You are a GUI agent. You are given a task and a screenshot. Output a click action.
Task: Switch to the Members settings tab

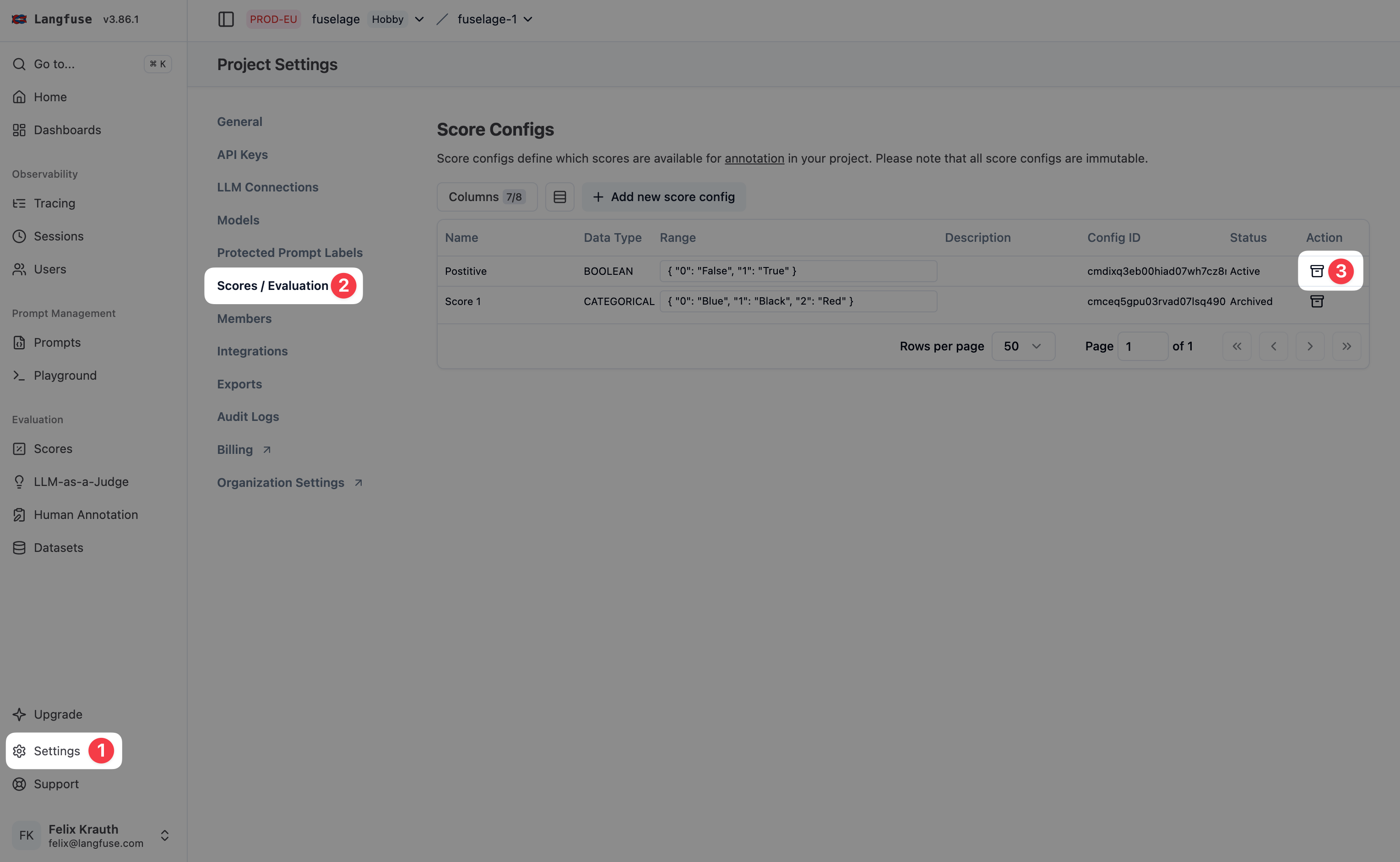click(244, 318)
